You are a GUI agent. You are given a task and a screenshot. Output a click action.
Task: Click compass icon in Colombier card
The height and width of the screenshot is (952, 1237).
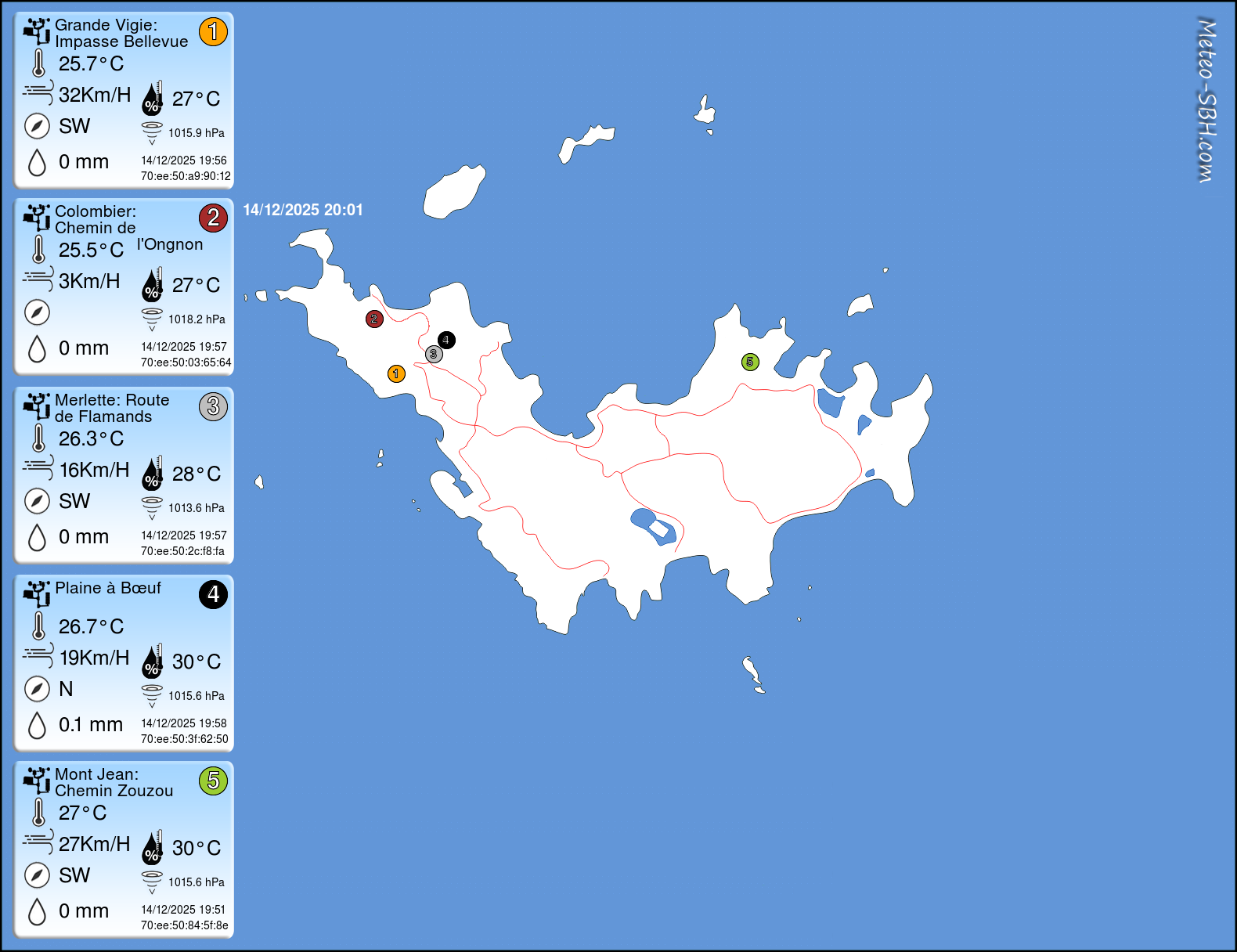pos(37,312)
